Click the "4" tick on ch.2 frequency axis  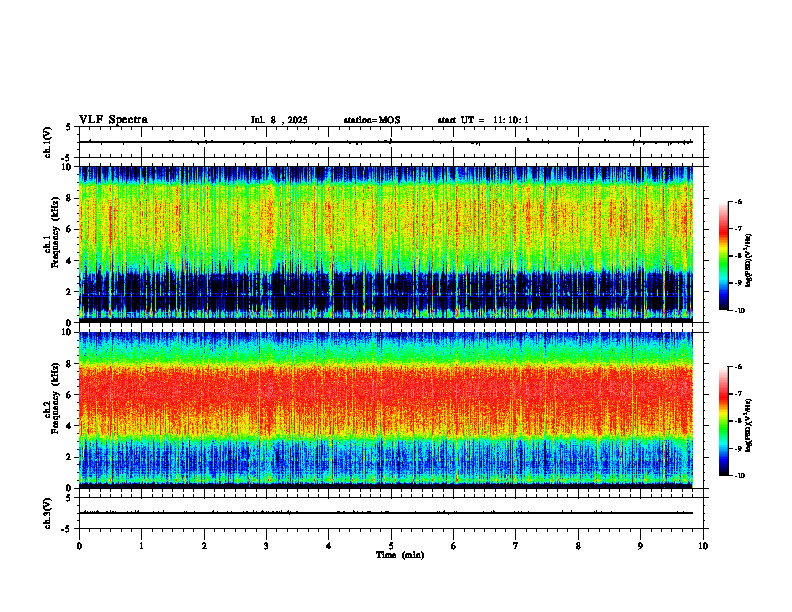(x=69, y=426)
